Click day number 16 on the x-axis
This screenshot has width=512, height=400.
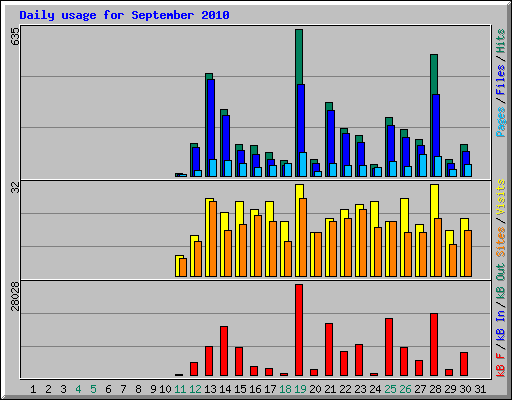coord(255,389)
